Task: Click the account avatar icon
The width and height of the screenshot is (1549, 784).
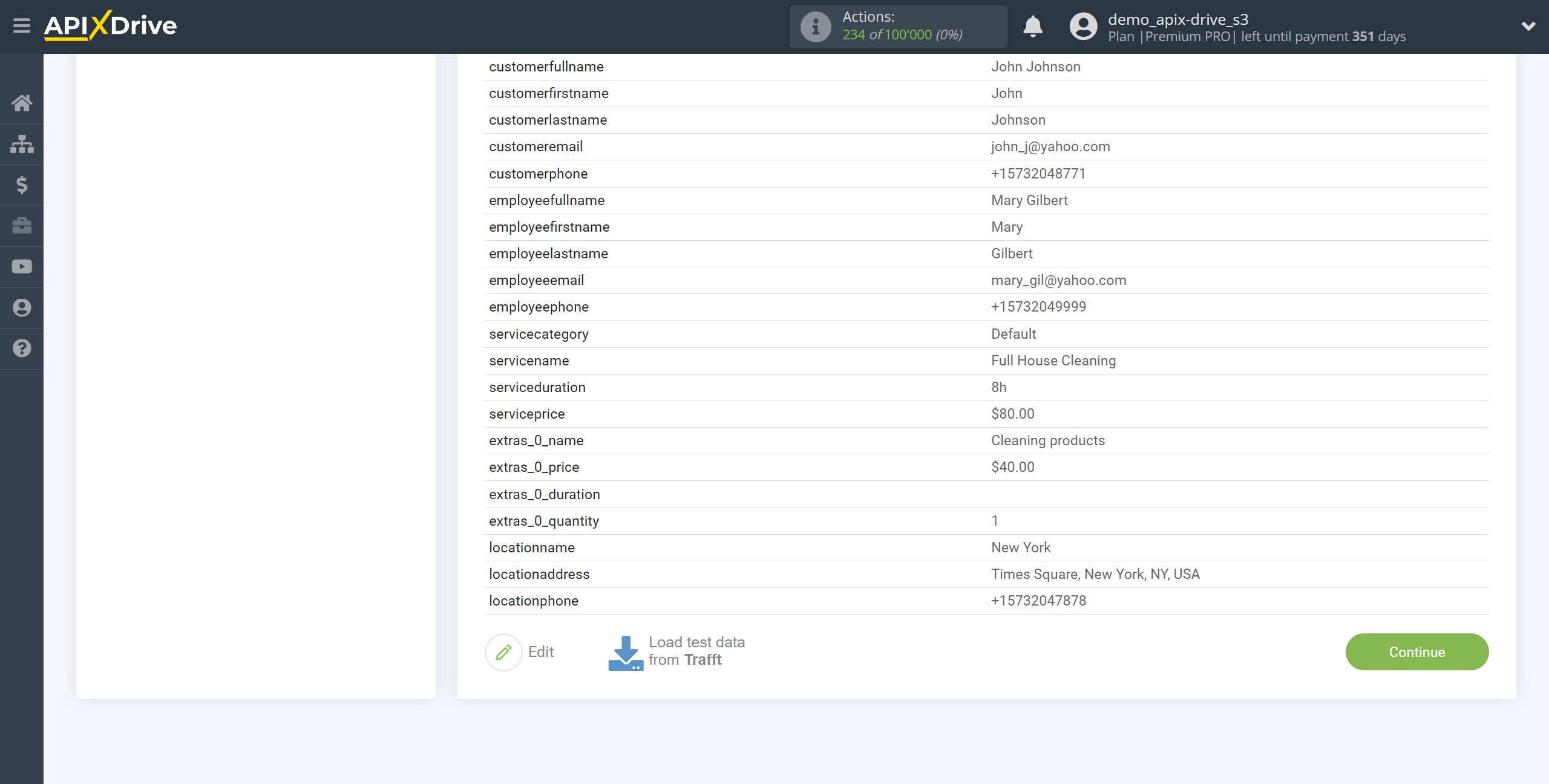Action: click(1083, 27)
